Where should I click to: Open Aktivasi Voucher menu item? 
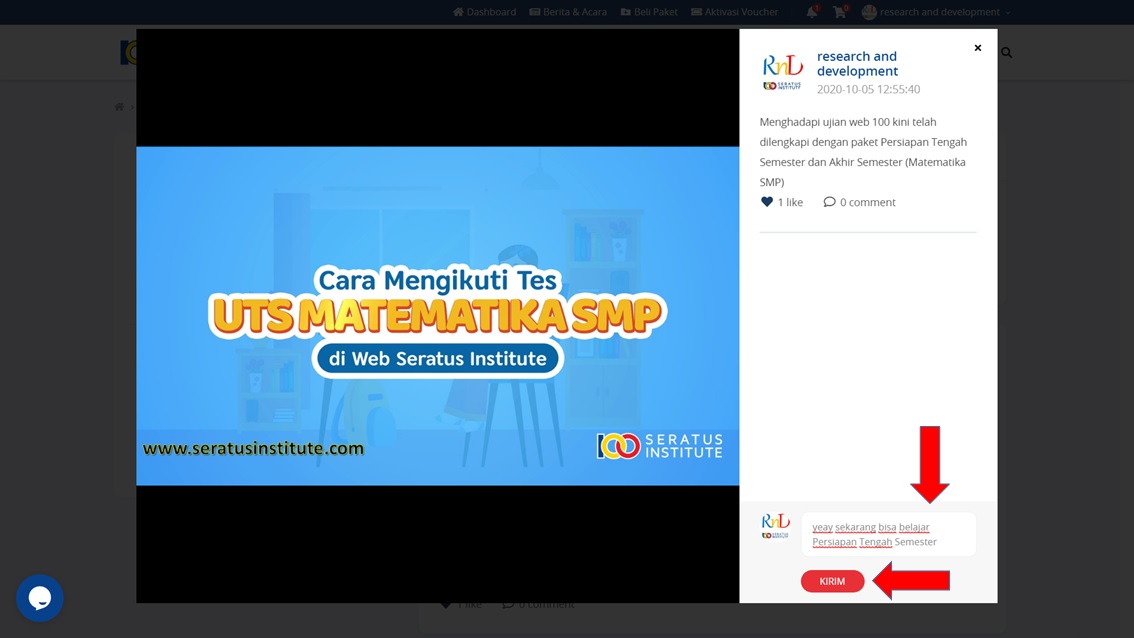735,12
